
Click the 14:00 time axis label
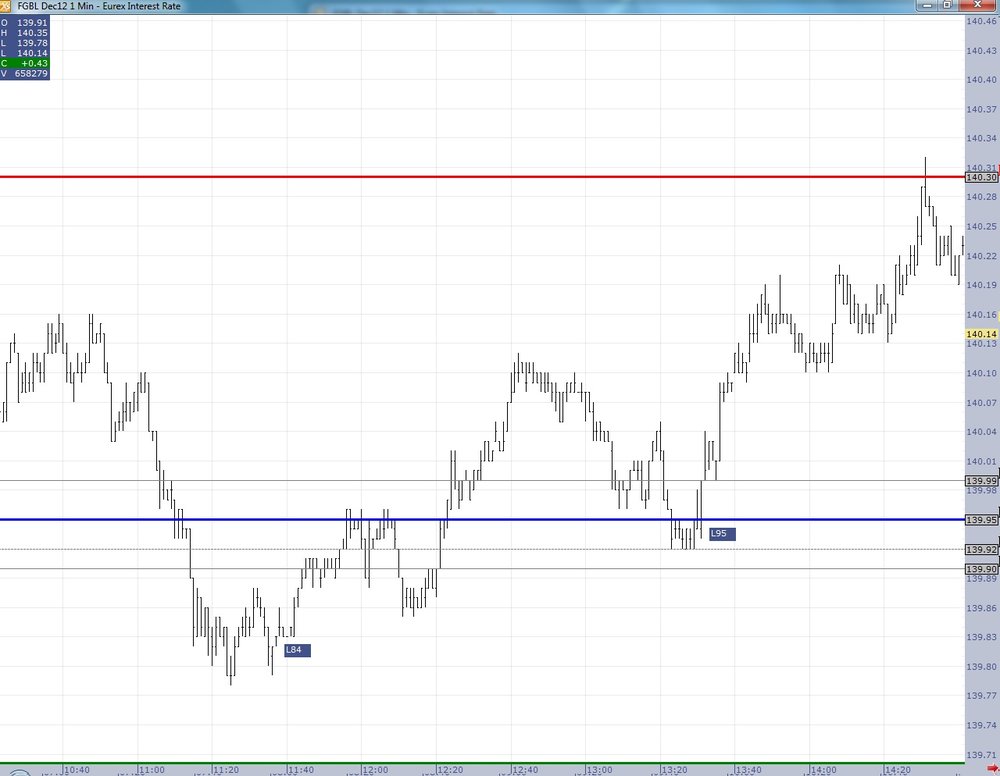tap(823, 770)
